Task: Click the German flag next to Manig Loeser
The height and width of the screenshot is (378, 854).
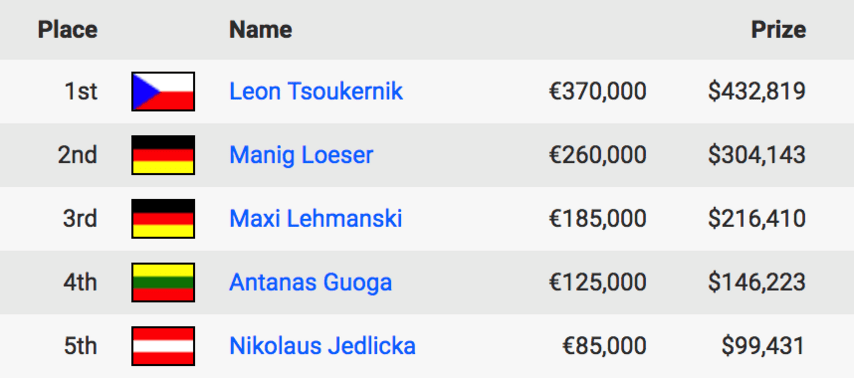Action: click(163, 155)
